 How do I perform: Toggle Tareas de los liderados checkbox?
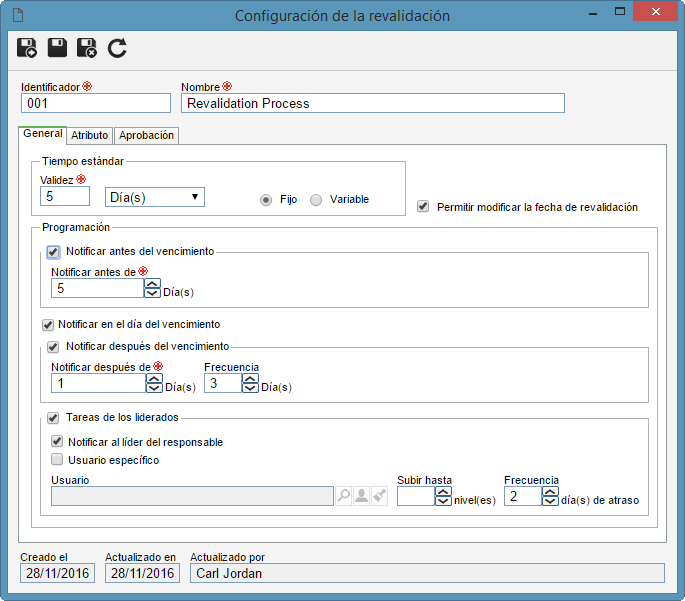pyautogui.click(x=53, y=418)
